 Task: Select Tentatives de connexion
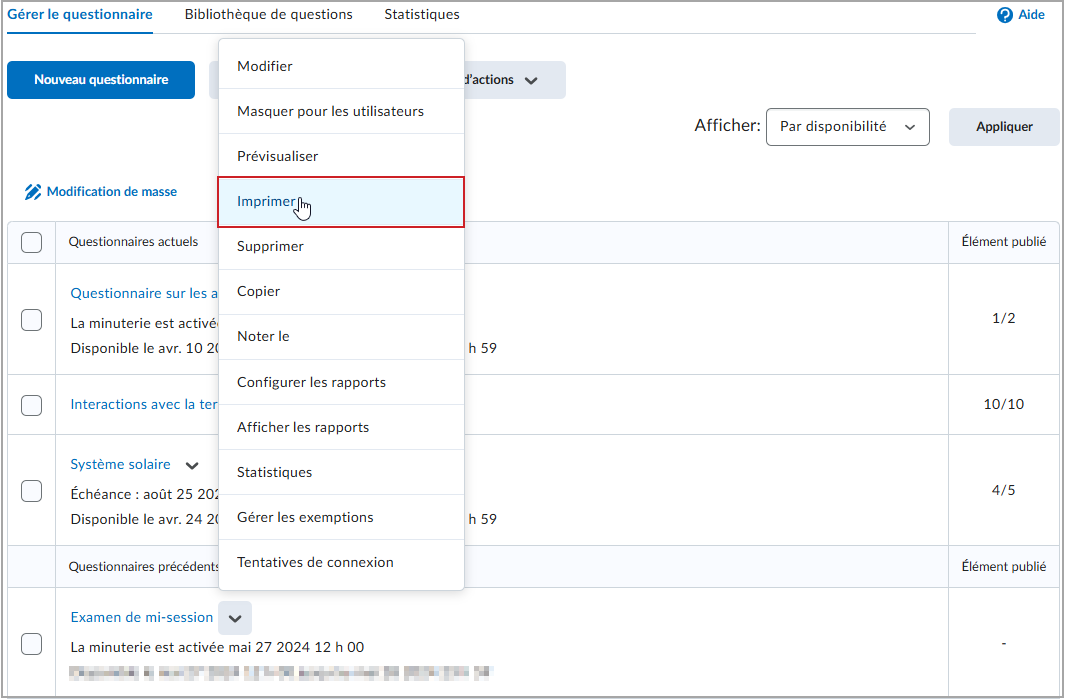tap(341, 562)
